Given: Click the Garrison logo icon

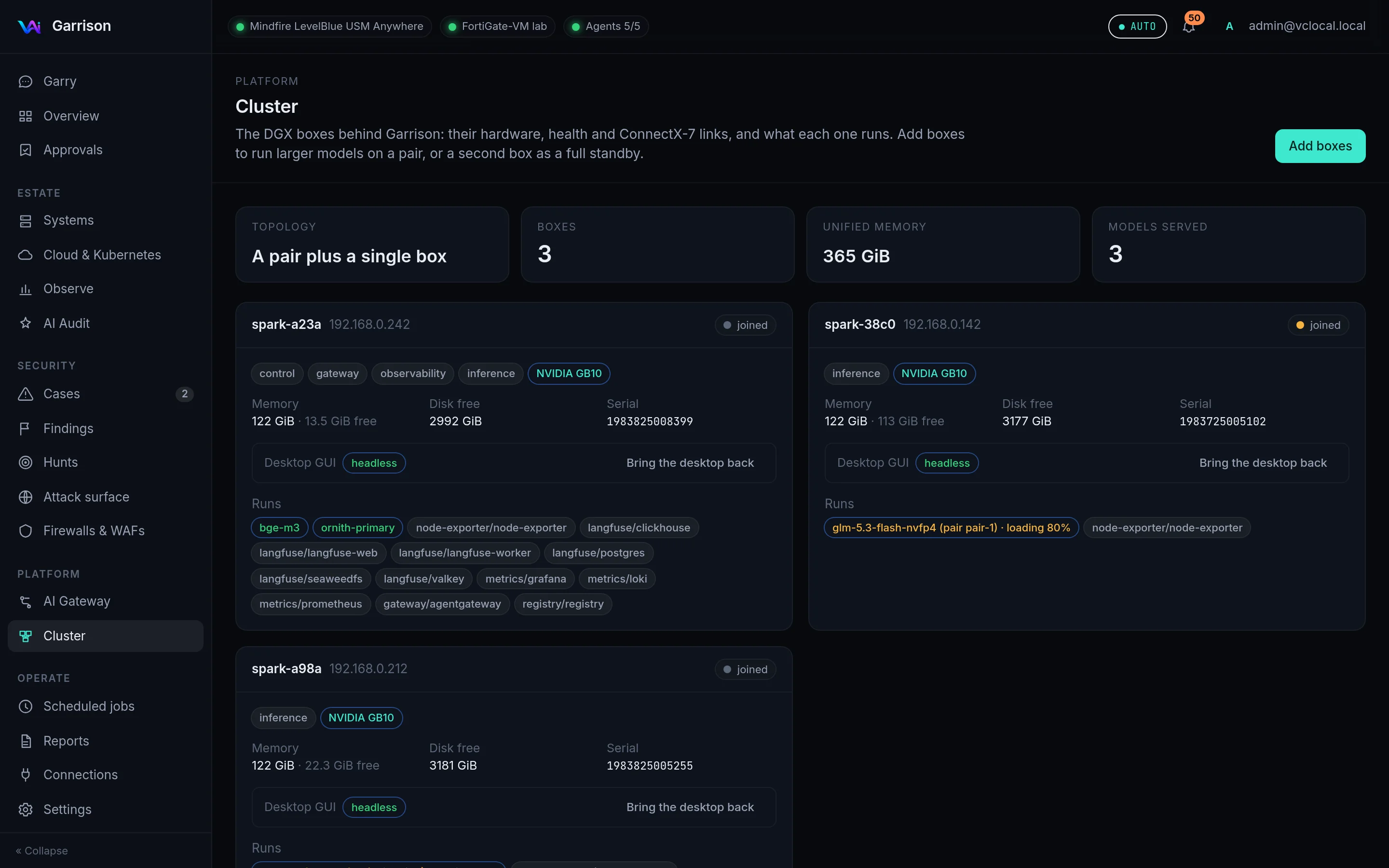Looking at the screenshot, I should 29,27.
